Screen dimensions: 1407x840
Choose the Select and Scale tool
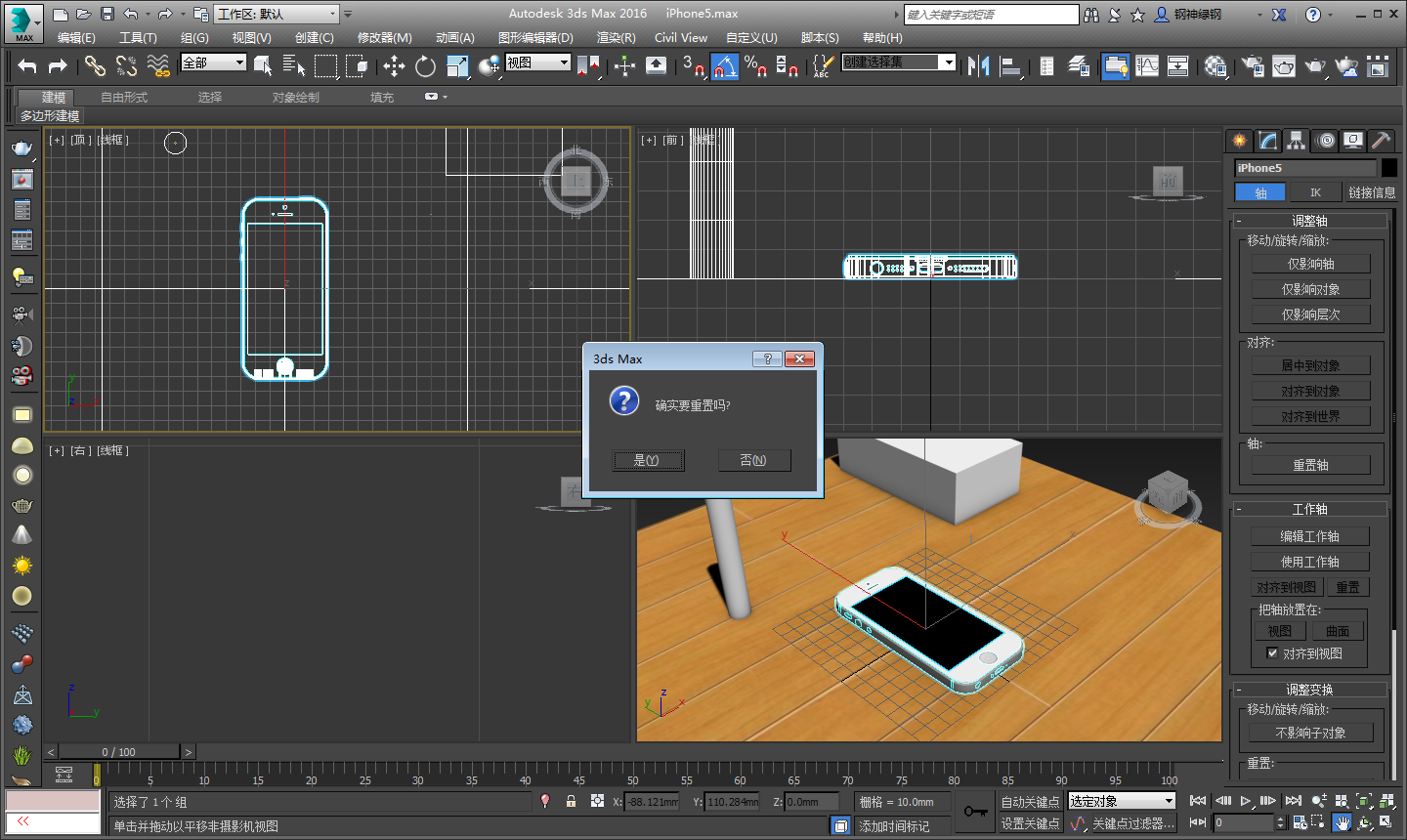click(457, 65)
